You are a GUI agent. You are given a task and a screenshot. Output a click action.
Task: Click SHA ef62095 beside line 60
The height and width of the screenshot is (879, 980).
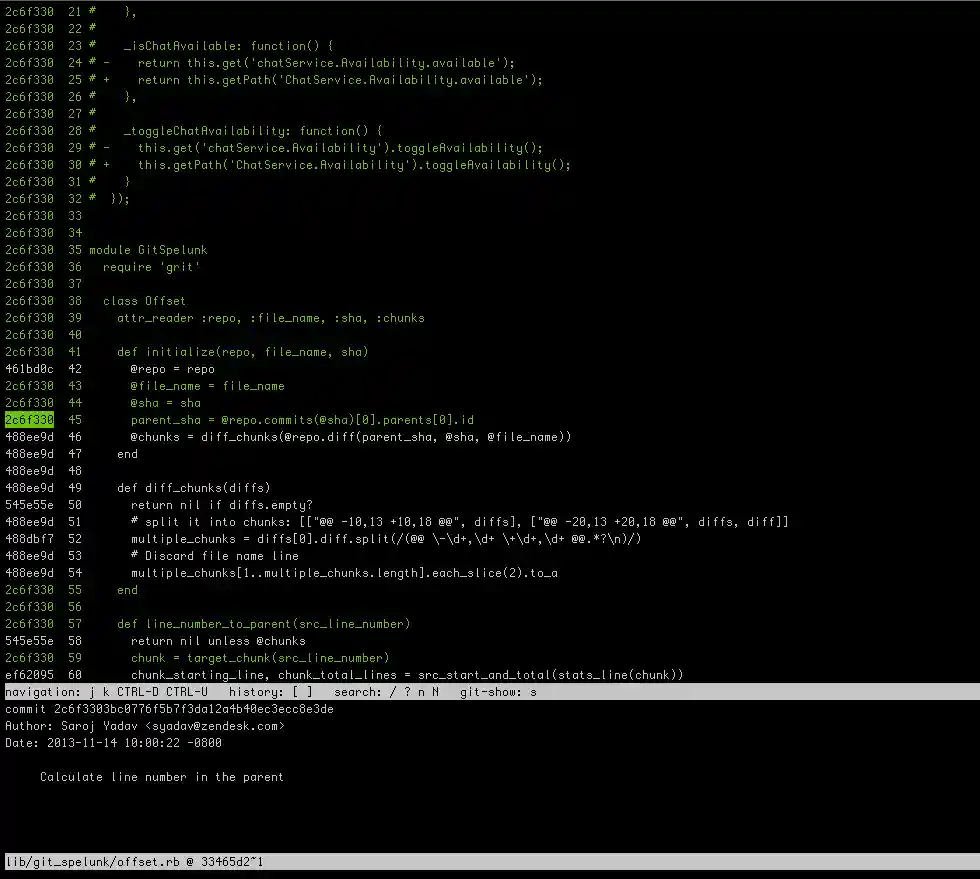[x=28, y=674]
